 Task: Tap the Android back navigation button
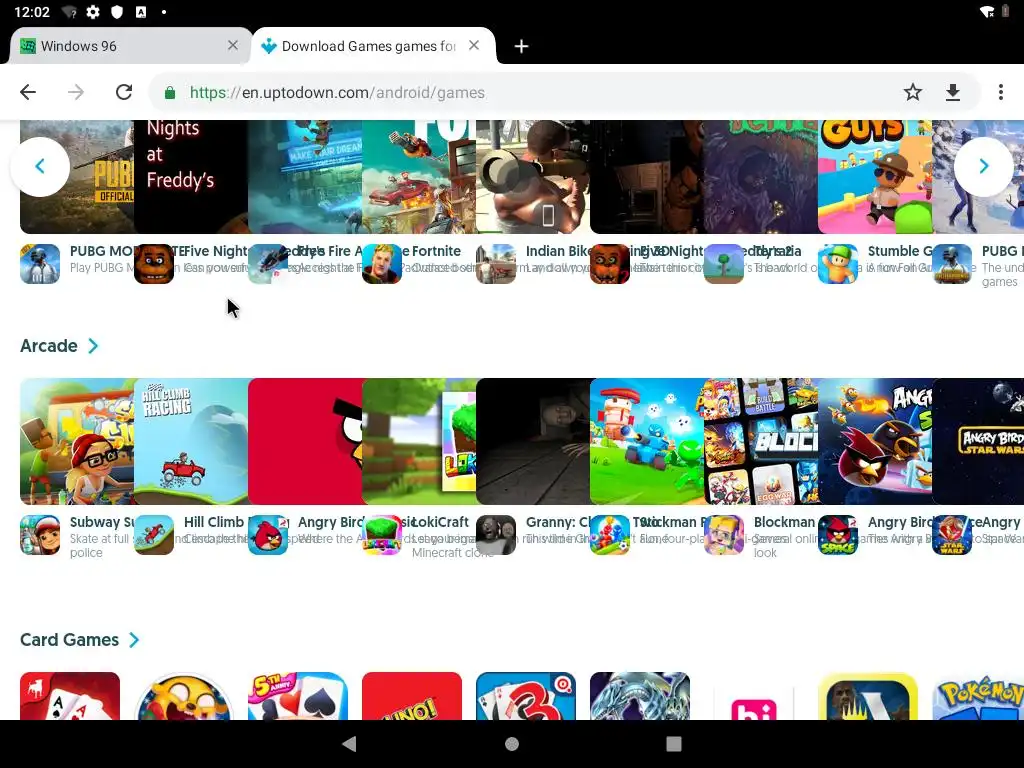[349, 744]
